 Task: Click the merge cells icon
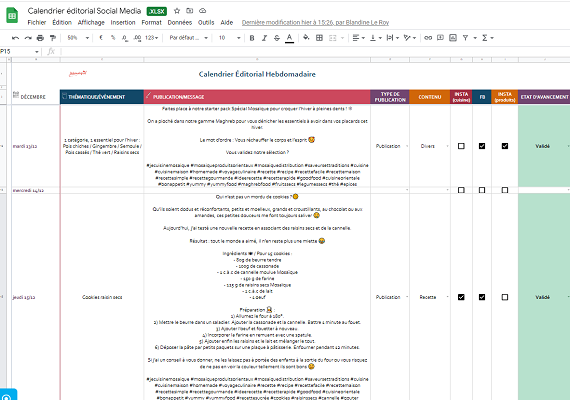(333, 38)
